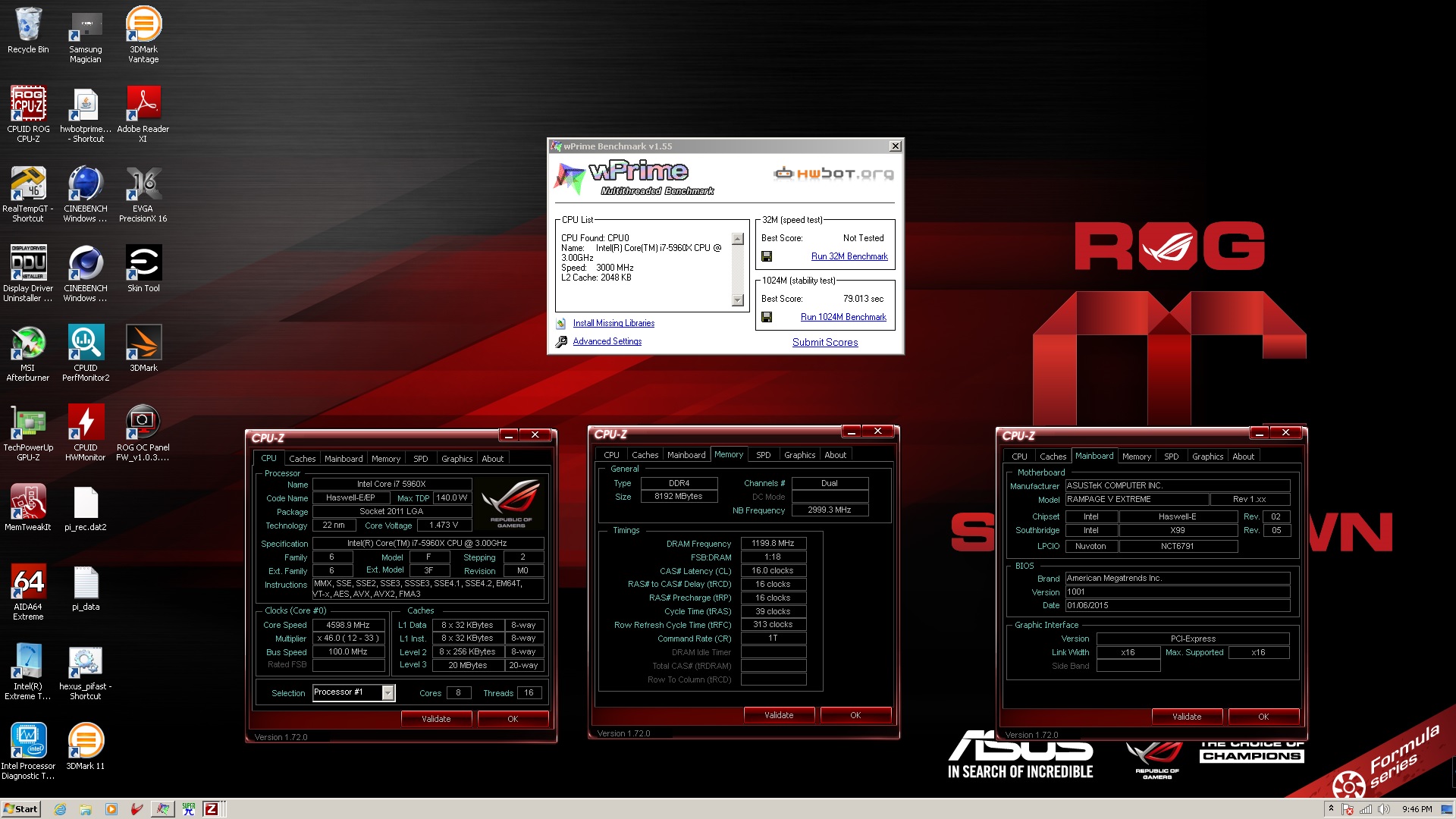
Task: Click the DRAM Frequency field 1199.8 MHz
Action: pos(773,543)
